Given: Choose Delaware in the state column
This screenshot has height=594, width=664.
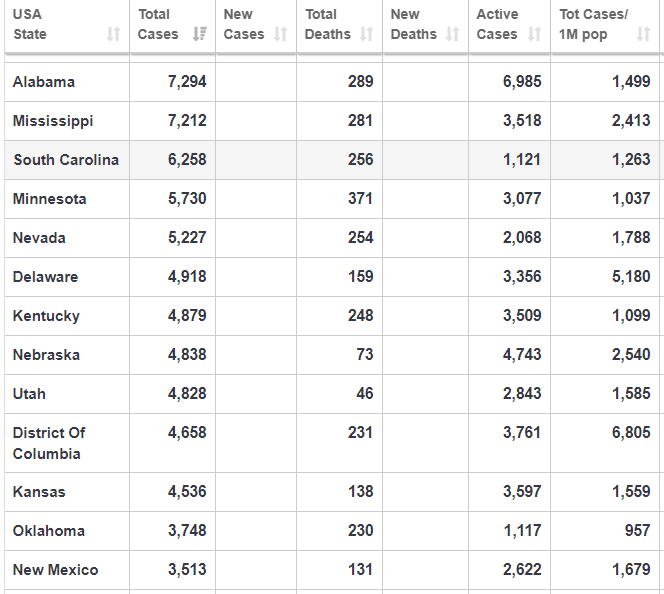Looking at the screenshot, I should 45,277.
